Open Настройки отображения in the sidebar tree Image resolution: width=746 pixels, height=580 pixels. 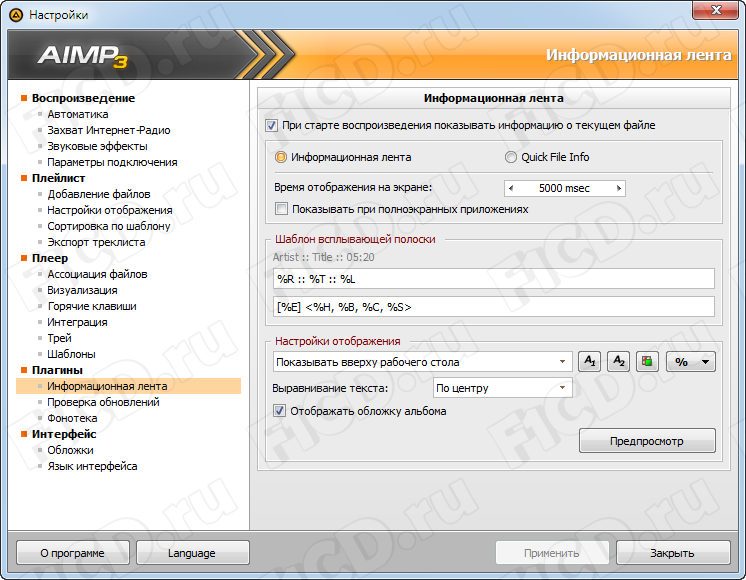[109, 210]
